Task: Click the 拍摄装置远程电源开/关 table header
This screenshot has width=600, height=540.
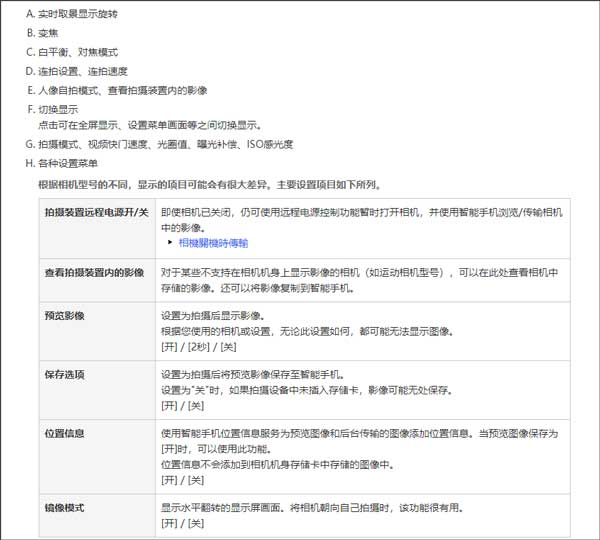Action: tap(96, 213)
